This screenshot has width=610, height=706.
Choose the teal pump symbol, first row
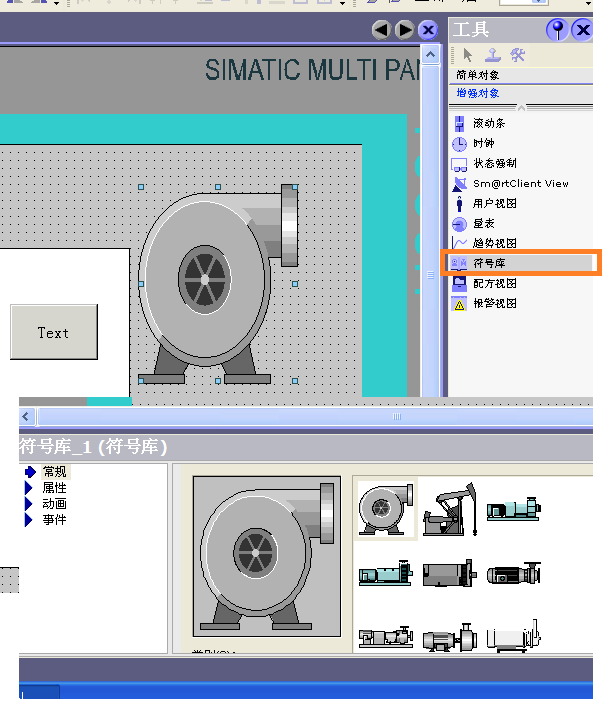pos(514,509)
